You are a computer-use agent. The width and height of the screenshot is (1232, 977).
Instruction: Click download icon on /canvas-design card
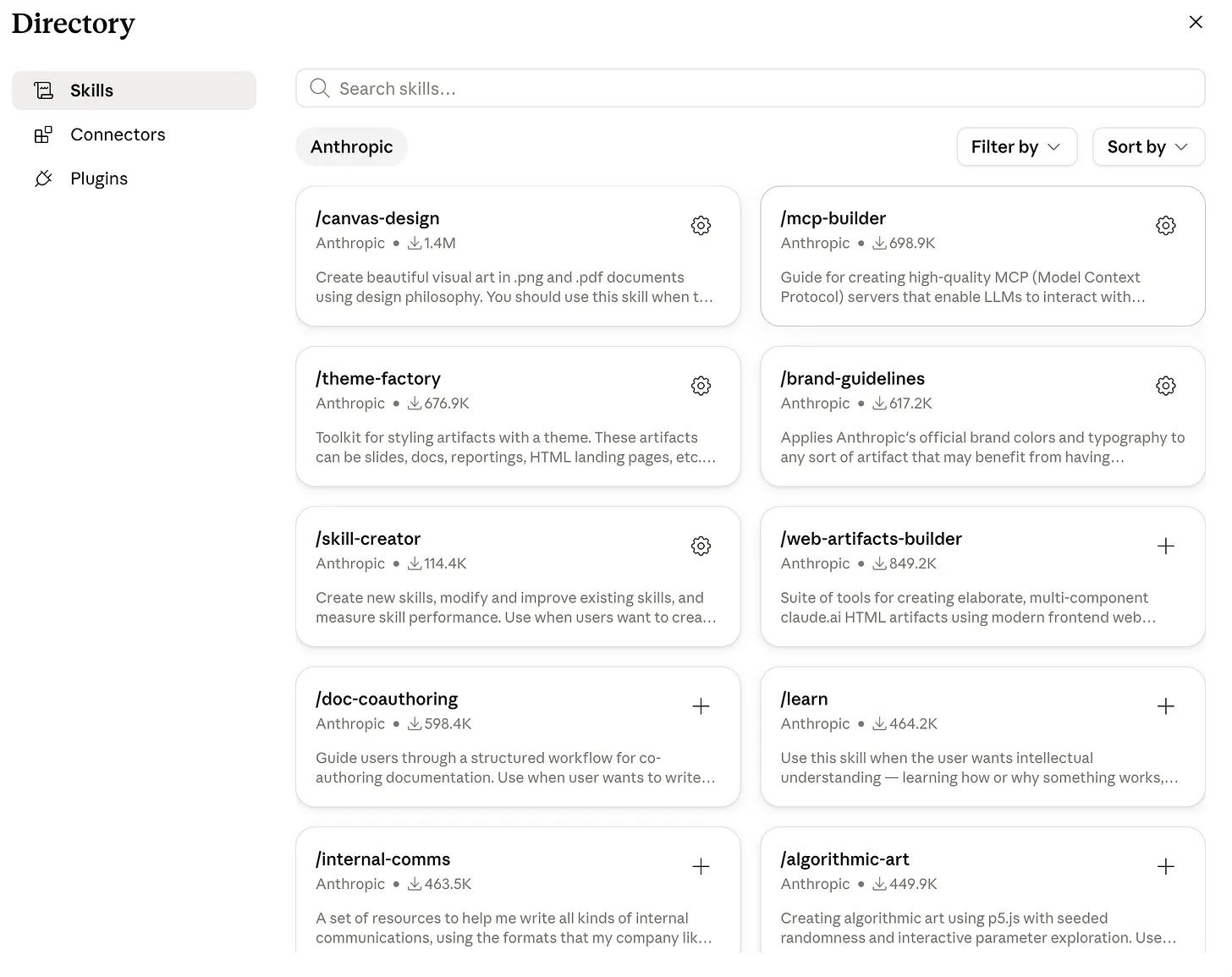(415, 244)
